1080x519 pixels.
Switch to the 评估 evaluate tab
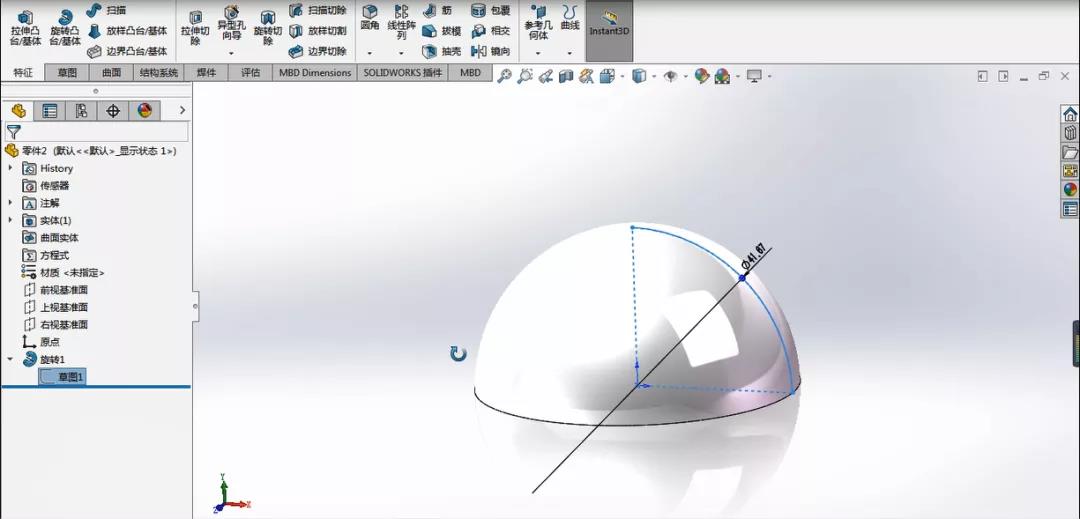tap(251, 72)
